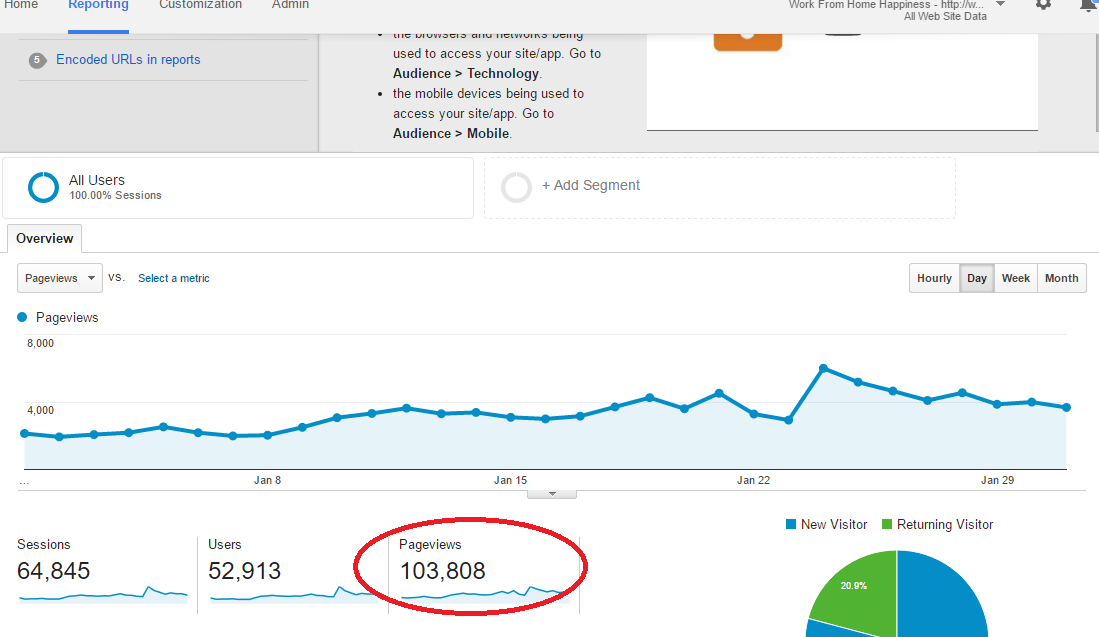This screenshot has height=637, width=1099.
Task: Click the All Users donut icon
Action: click(x=43, y=187)
